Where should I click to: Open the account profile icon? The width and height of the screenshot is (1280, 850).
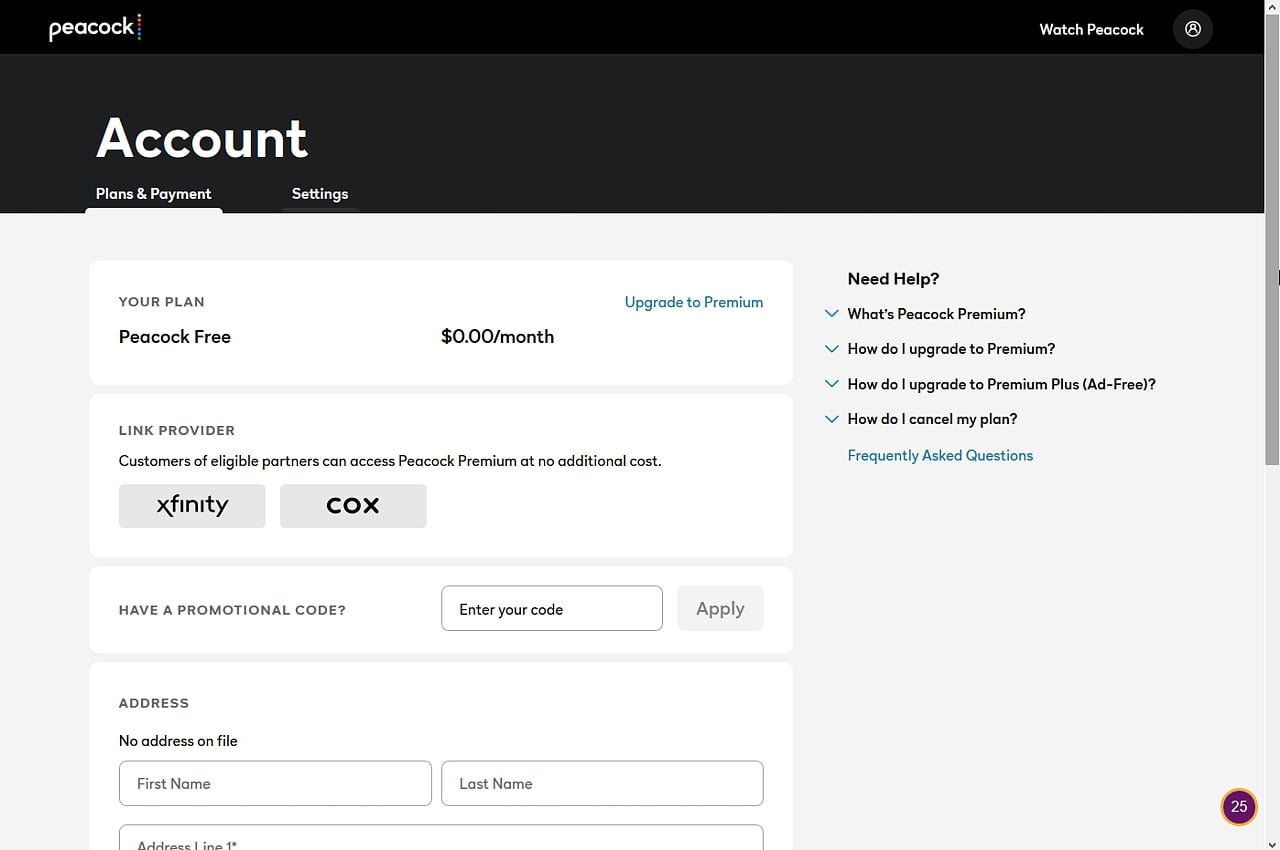coord(1192,29)
